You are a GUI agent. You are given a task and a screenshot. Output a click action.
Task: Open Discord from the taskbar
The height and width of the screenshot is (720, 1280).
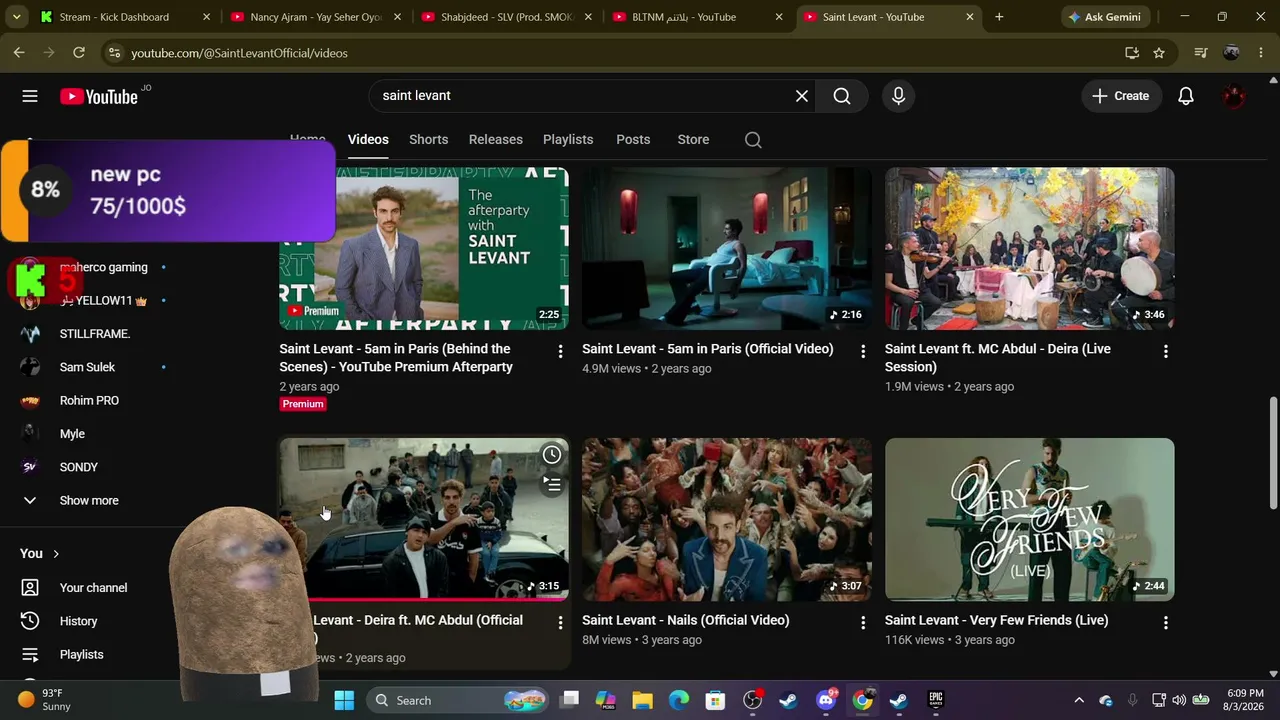coord(826,700)
